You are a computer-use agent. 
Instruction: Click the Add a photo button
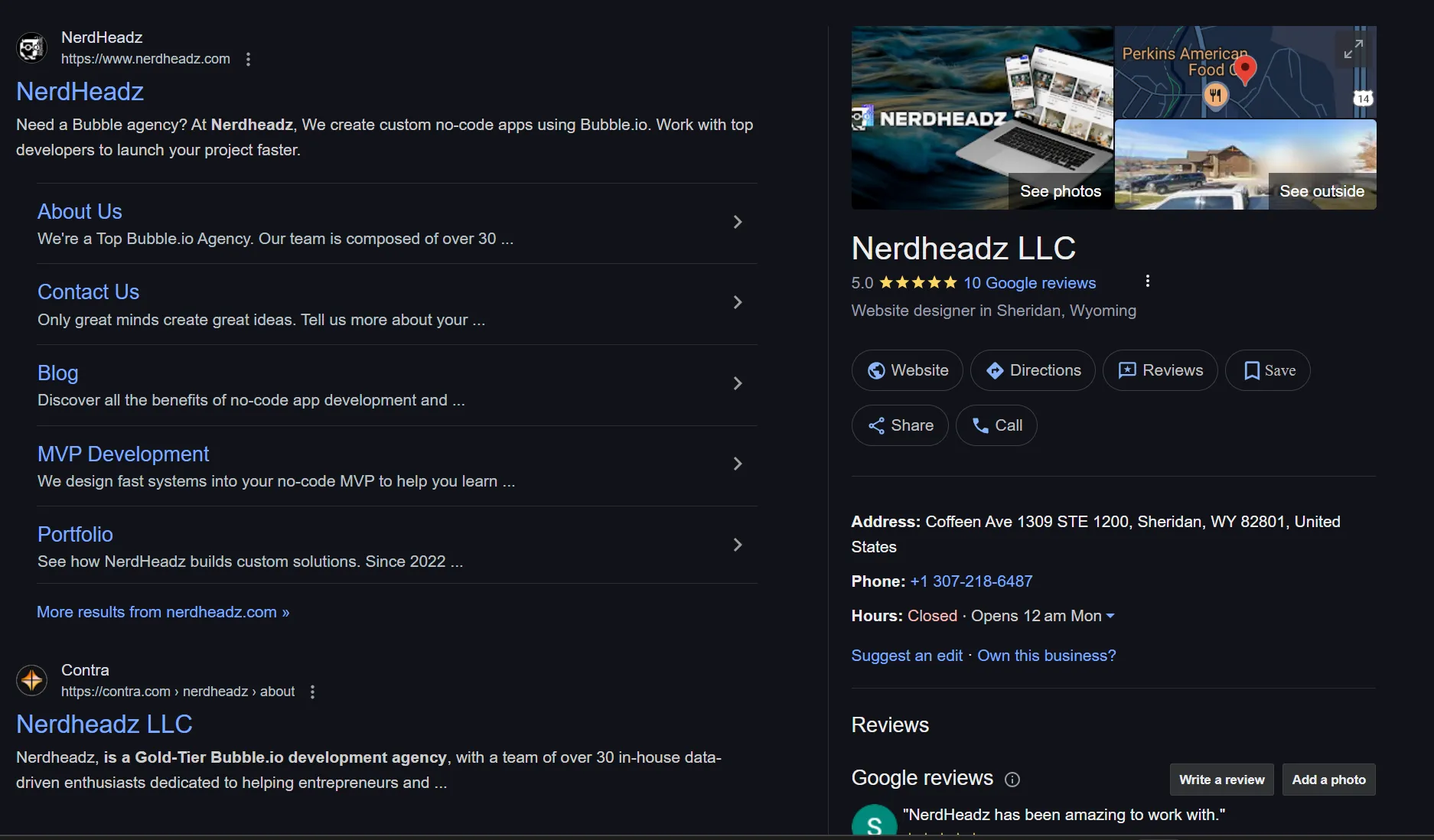click(x=1328, y=780)
